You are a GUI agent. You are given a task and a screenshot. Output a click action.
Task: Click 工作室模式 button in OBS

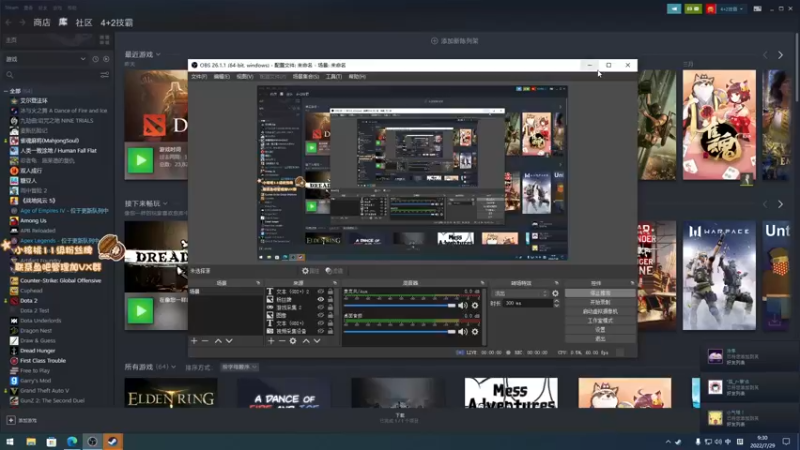click(600, 320)
